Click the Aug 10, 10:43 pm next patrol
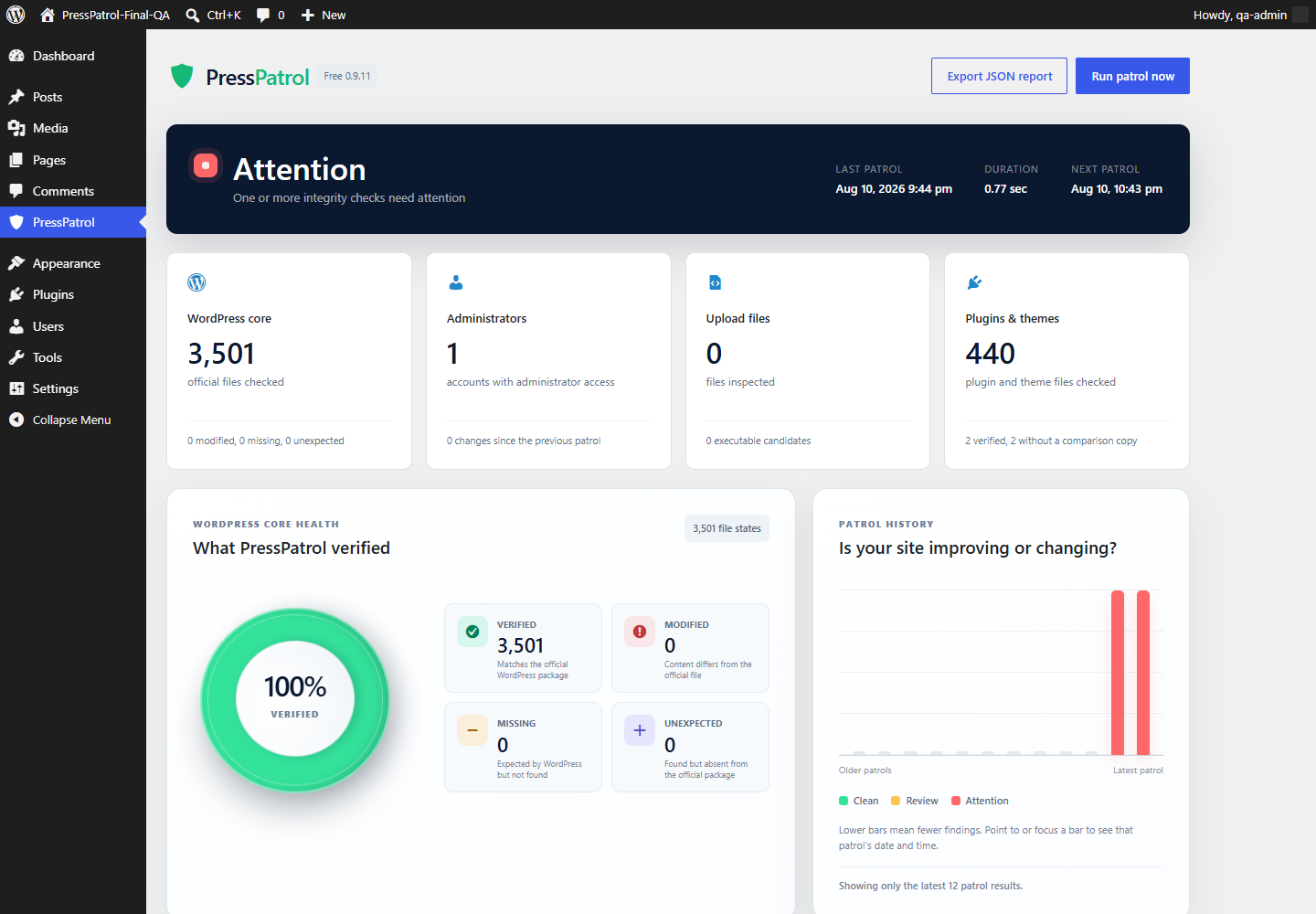Screen dimensions: 1316x914 (1117, 189)
